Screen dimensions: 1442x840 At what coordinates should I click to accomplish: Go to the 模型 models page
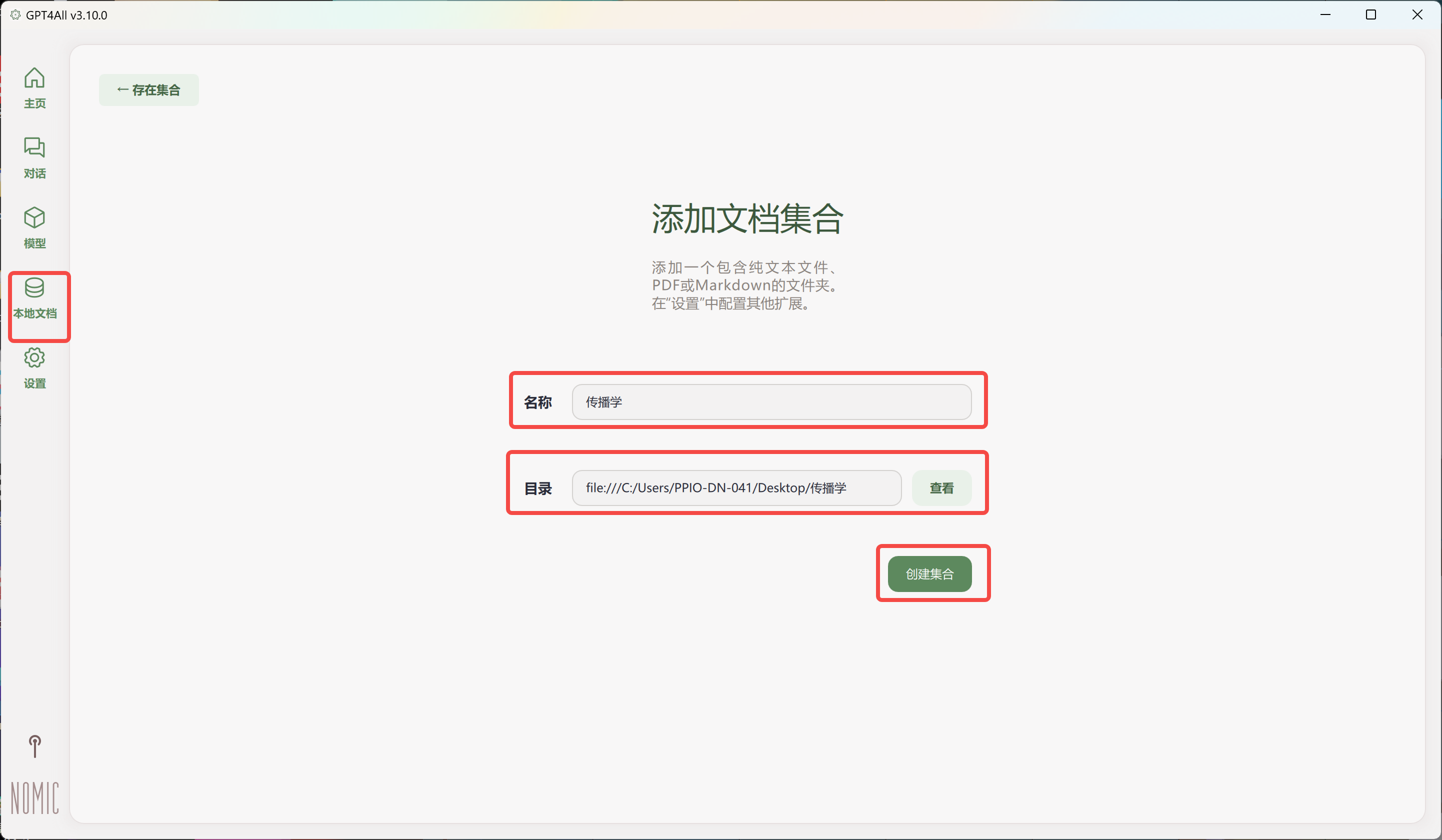(34, 226)
